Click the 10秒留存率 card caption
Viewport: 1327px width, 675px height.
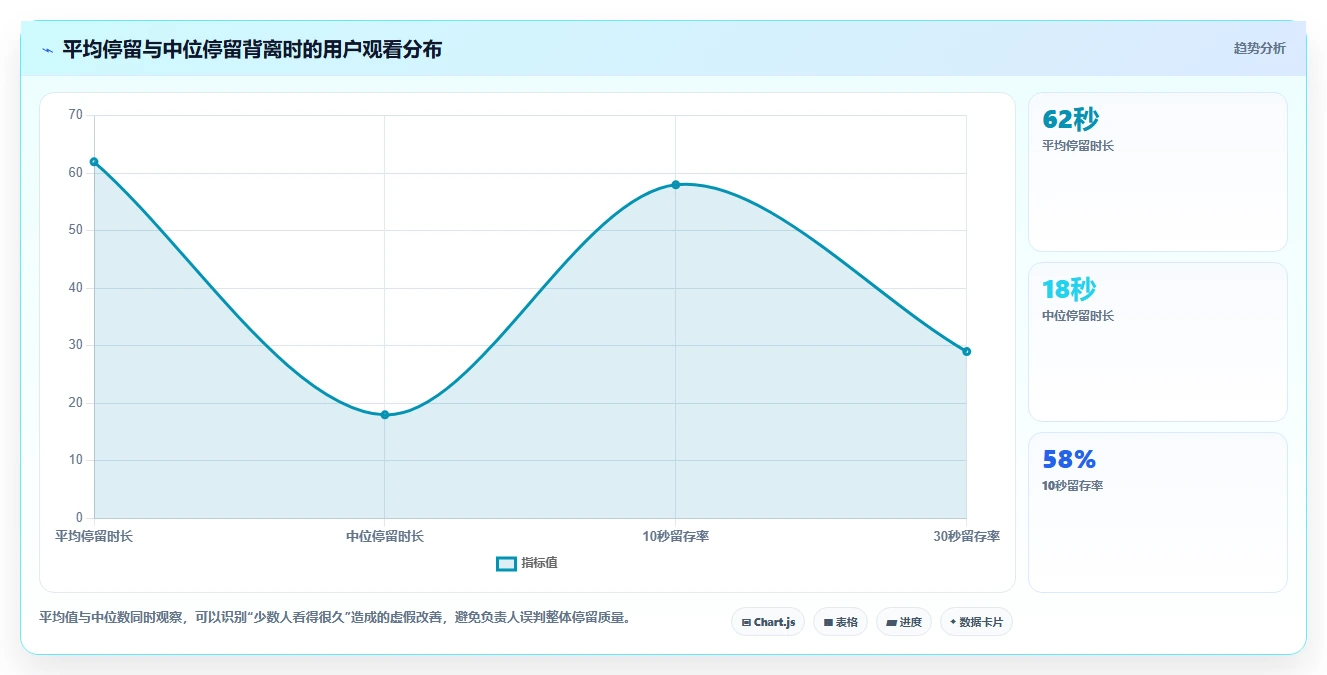click(x=1072, y=486)
